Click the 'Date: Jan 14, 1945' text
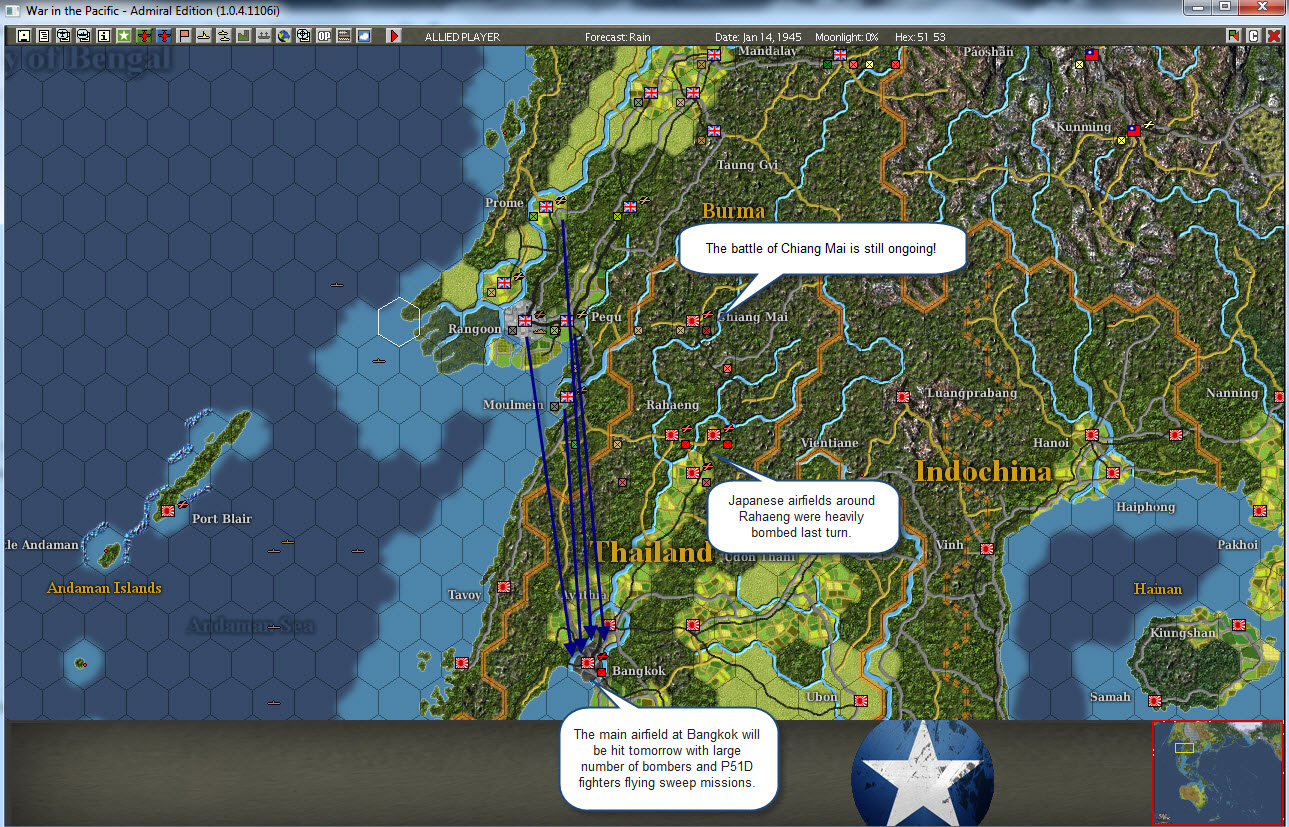The height and width of the screenshot is (827, 1289). (760, 37)
